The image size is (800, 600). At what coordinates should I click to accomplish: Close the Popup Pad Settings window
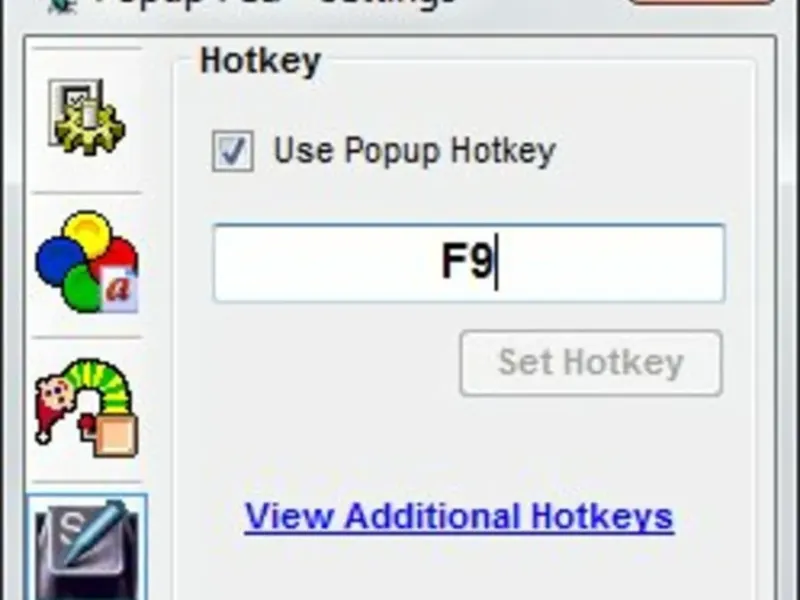(x=702, y=2)
